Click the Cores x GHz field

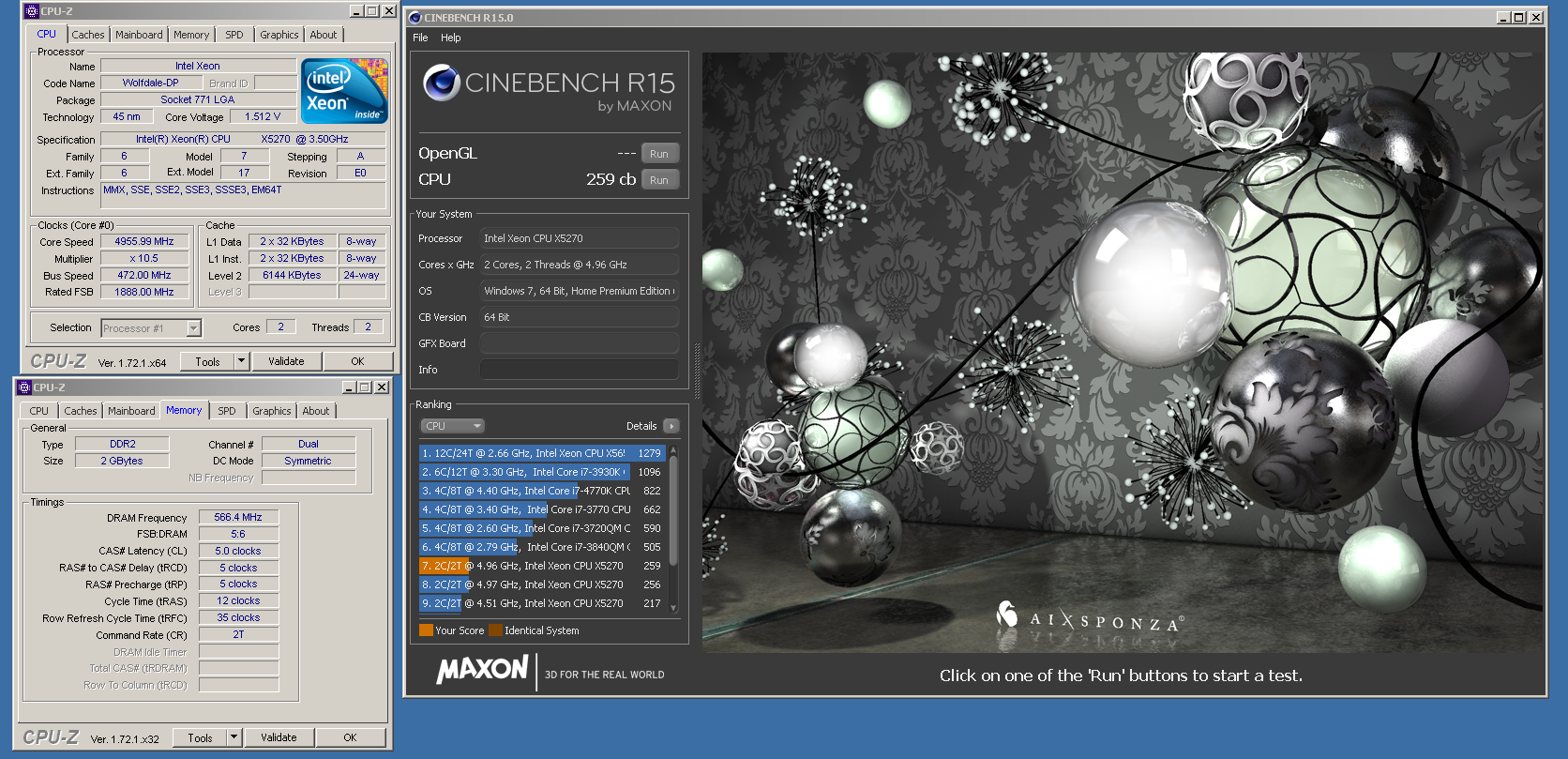pyautogui.click(x=579, y=265)
